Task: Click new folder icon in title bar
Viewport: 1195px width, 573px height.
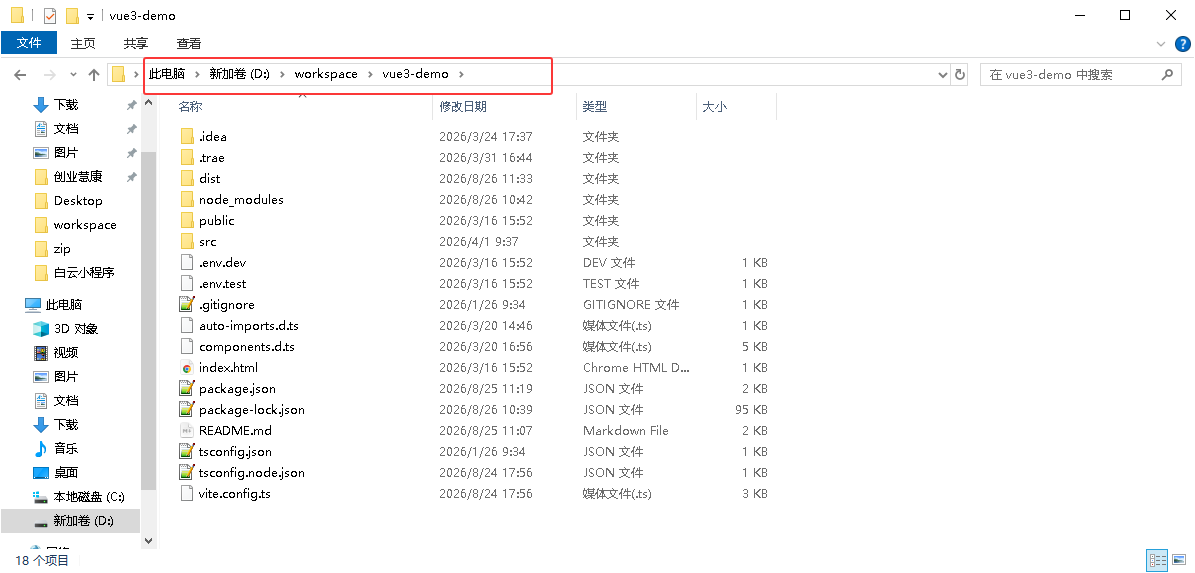Action: pos(72,15)
